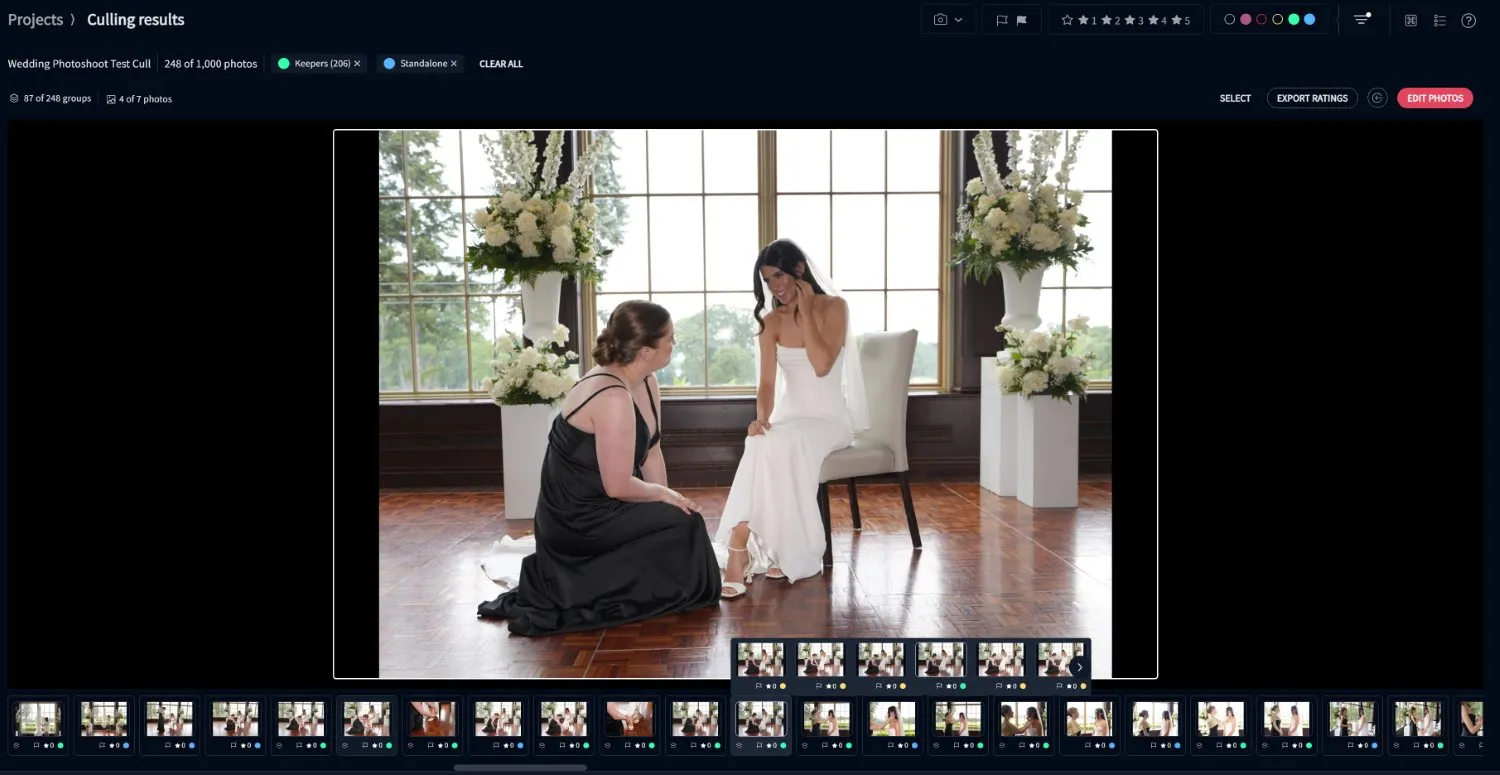Open the help question mark icon
Image resolution: width=1500 pixels, height=775 pixels.
point(1468,19)
